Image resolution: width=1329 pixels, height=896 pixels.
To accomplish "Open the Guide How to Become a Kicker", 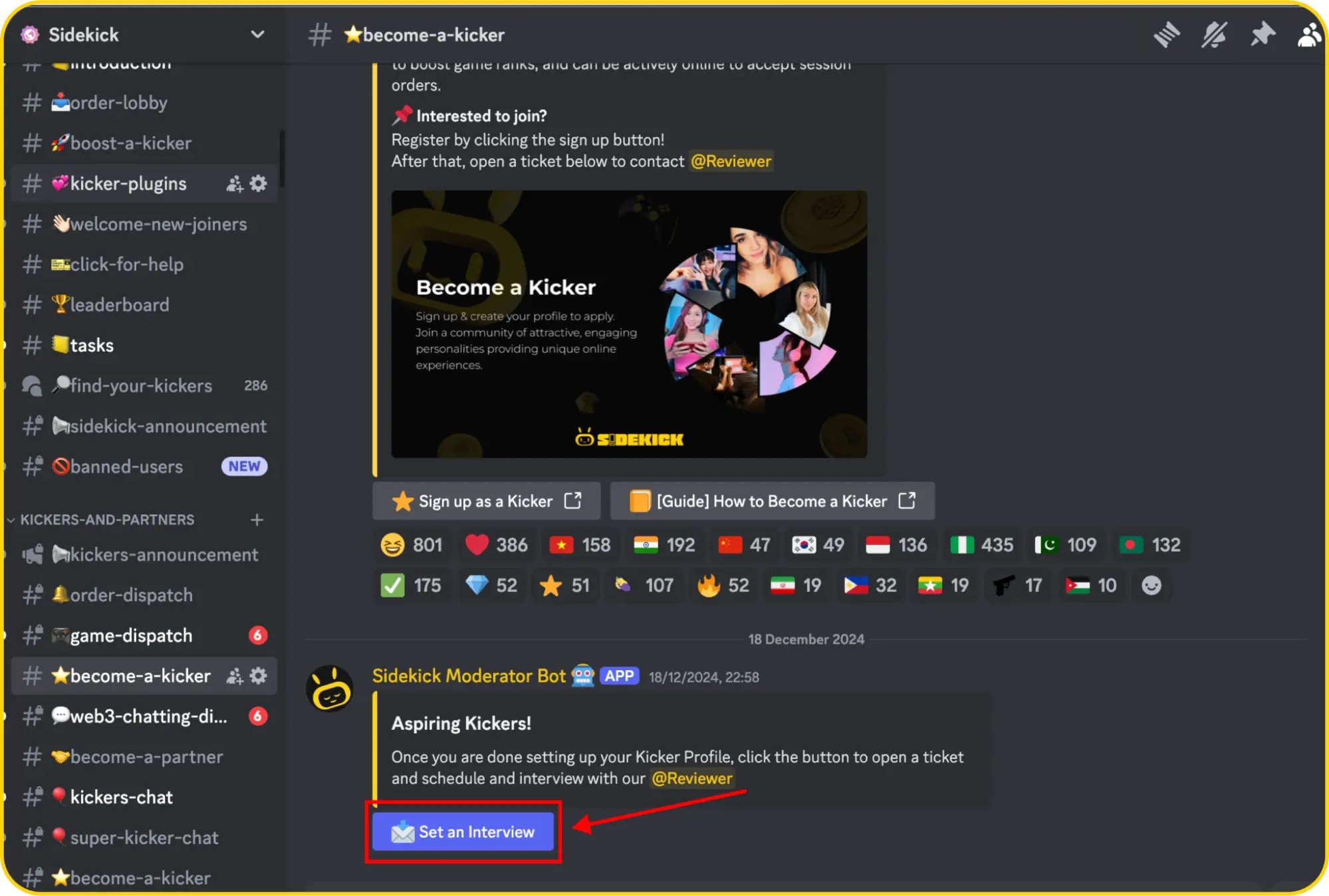I will click(x=773, y=501).
